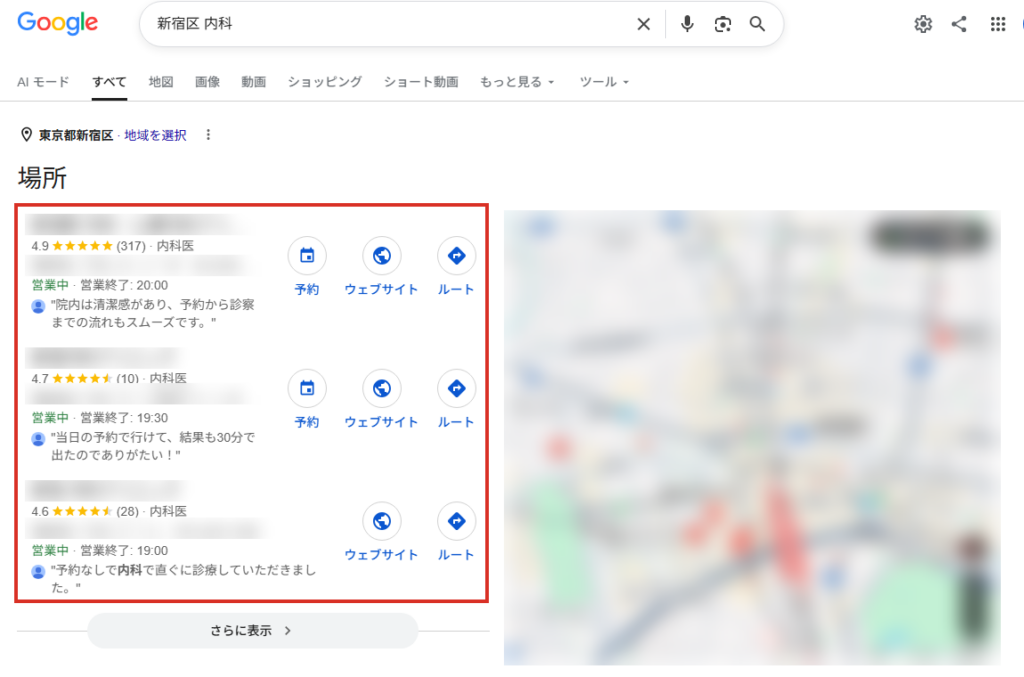This screenshot has height=677, width=1024.
Task: Open three-dot menu next to 地域を選択
Action: click(208, 134)
